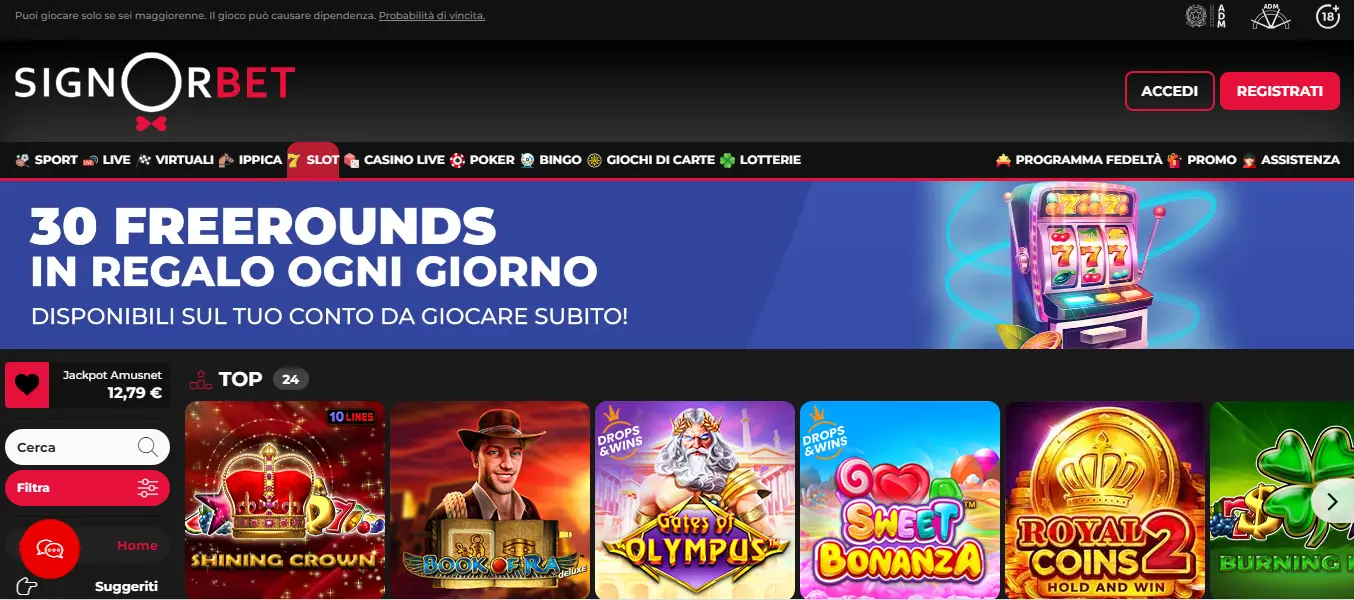The width and height of the screenshot is (1354, 600).
Task: Open the SLOT tab
Action: [313, 160]
